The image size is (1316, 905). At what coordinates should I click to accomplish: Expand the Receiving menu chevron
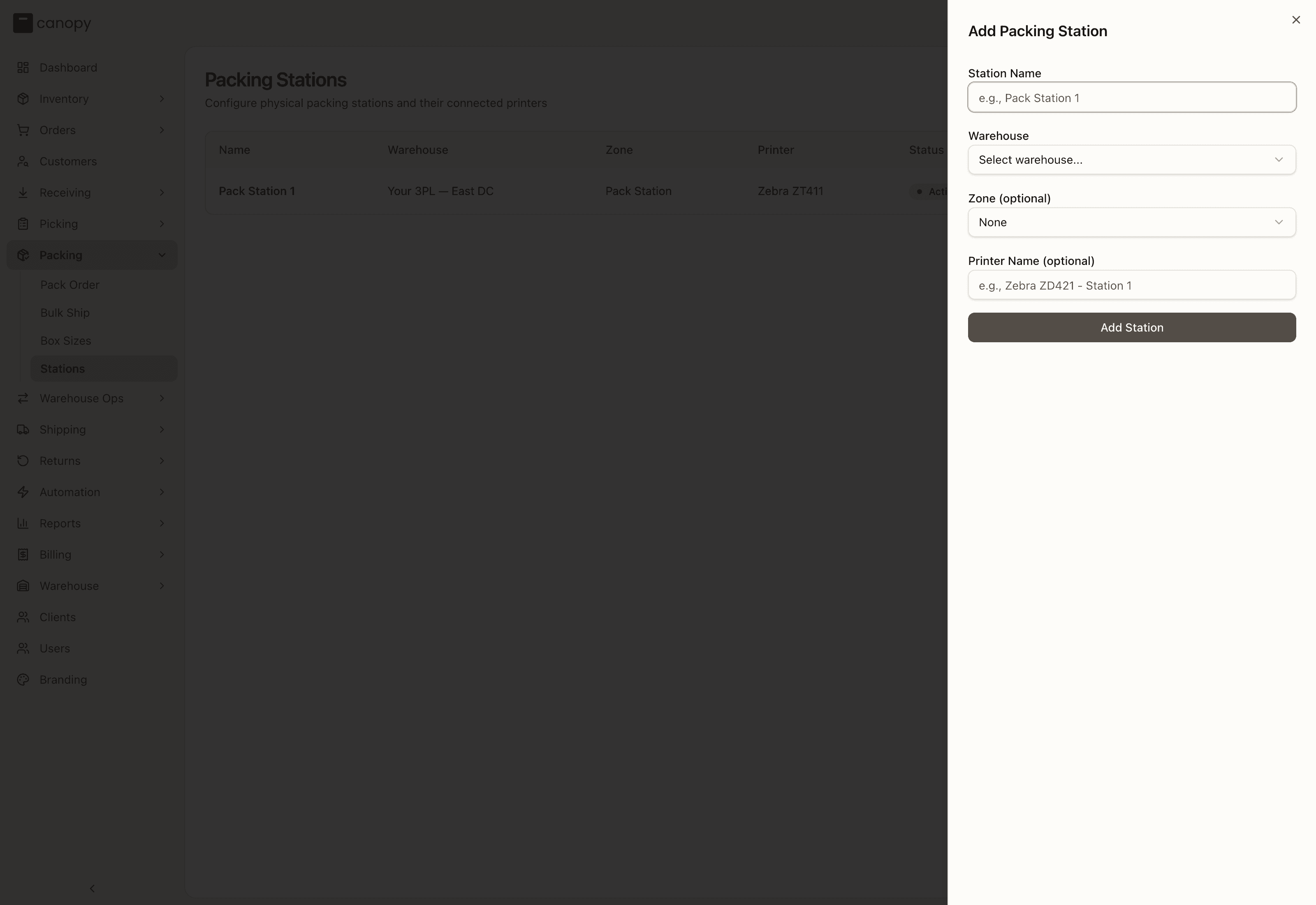pyautogui.click(x=162, y=193)
